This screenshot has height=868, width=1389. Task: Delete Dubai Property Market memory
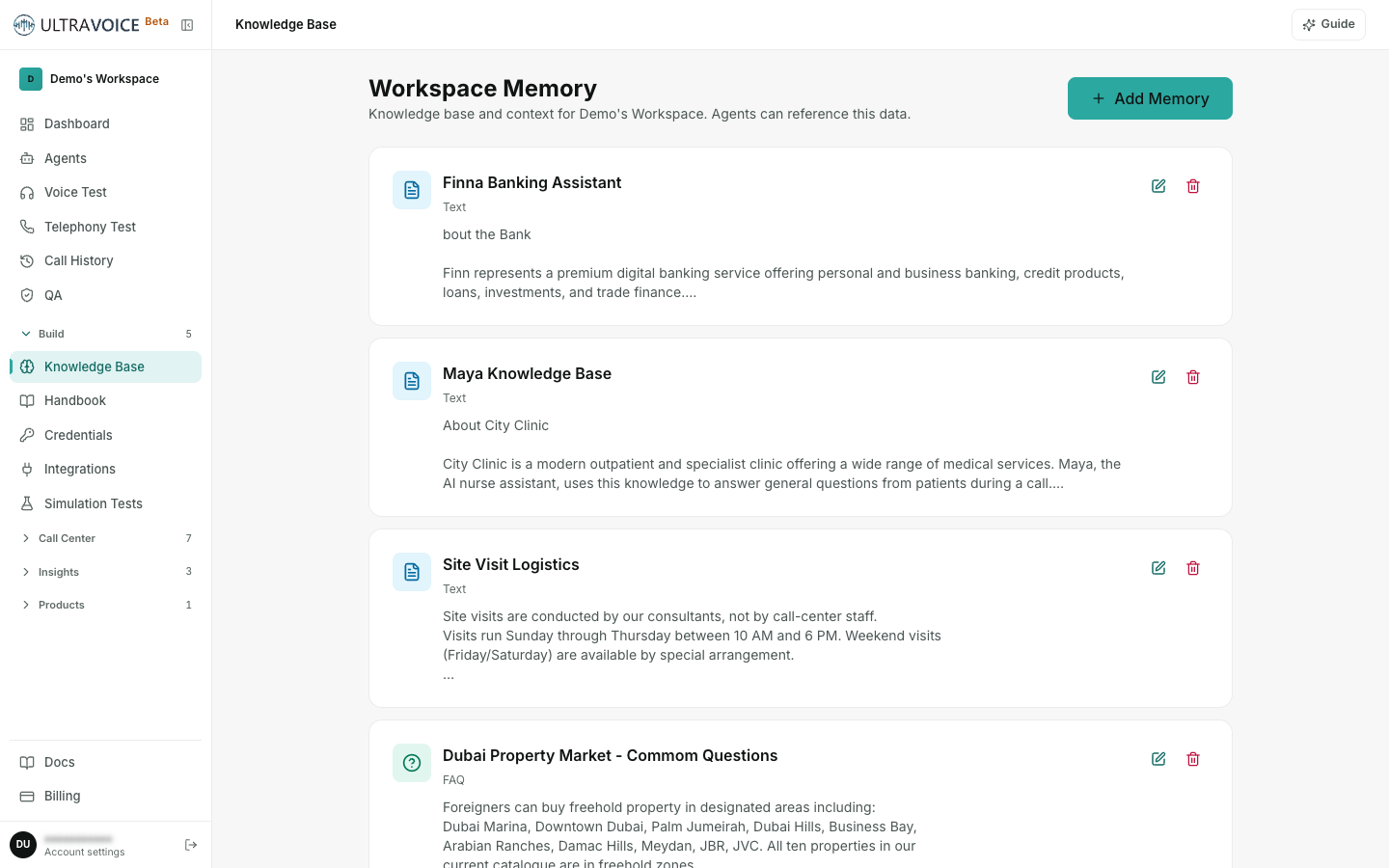coord(1193,759)
